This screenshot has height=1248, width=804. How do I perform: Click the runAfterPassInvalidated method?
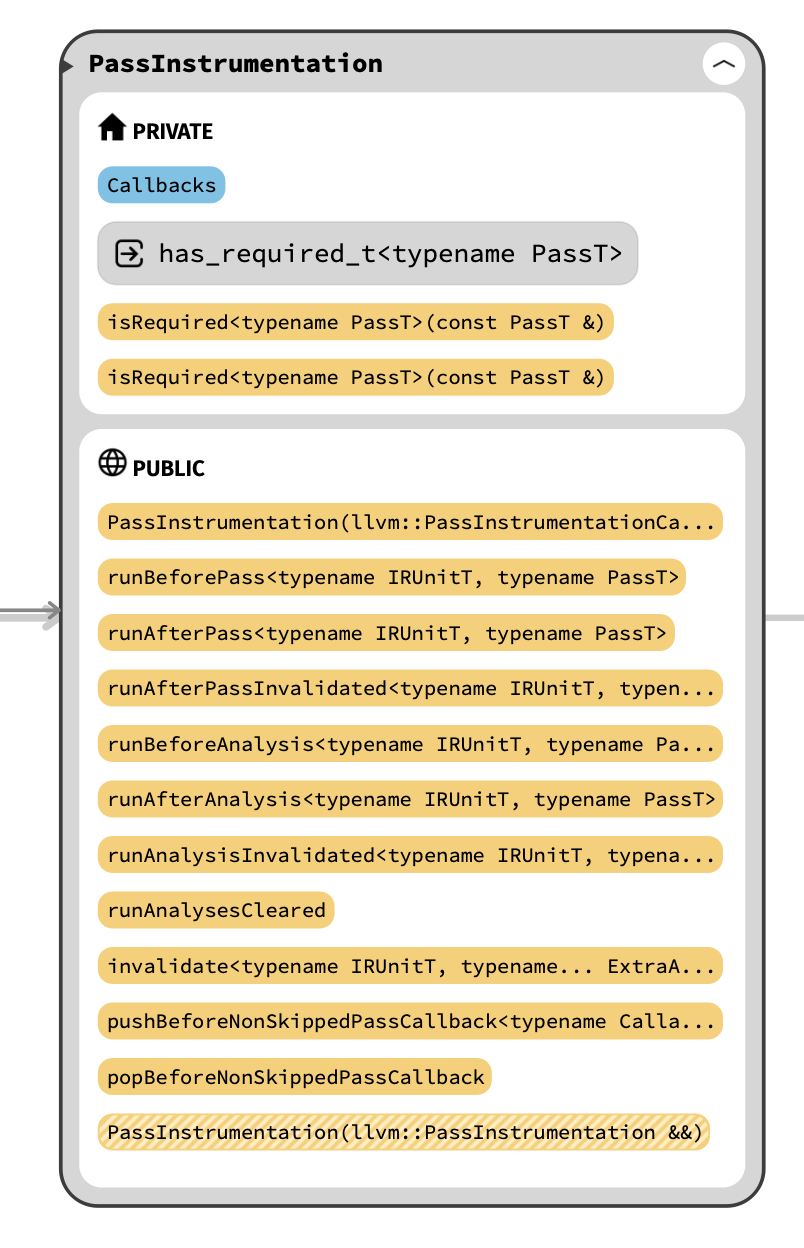pyautogui.click(x=410, y=688)
